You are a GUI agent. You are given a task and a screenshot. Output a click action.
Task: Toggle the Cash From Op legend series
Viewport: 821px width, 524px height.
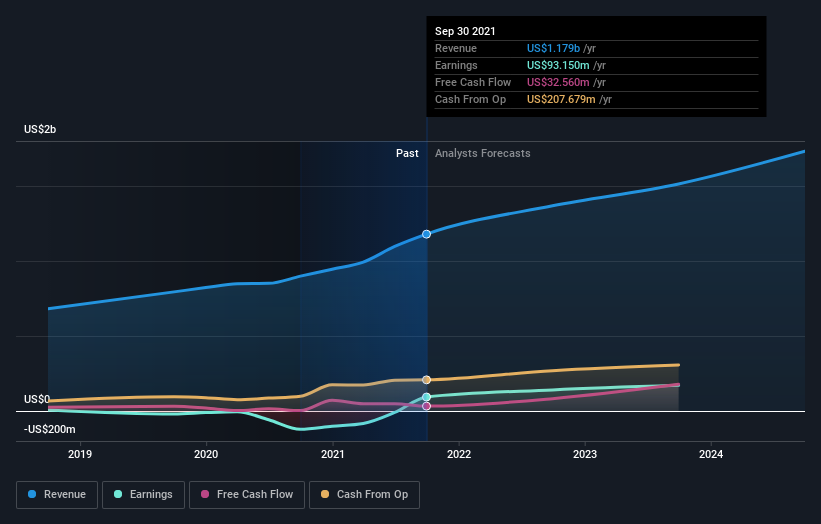click(364, 495)
